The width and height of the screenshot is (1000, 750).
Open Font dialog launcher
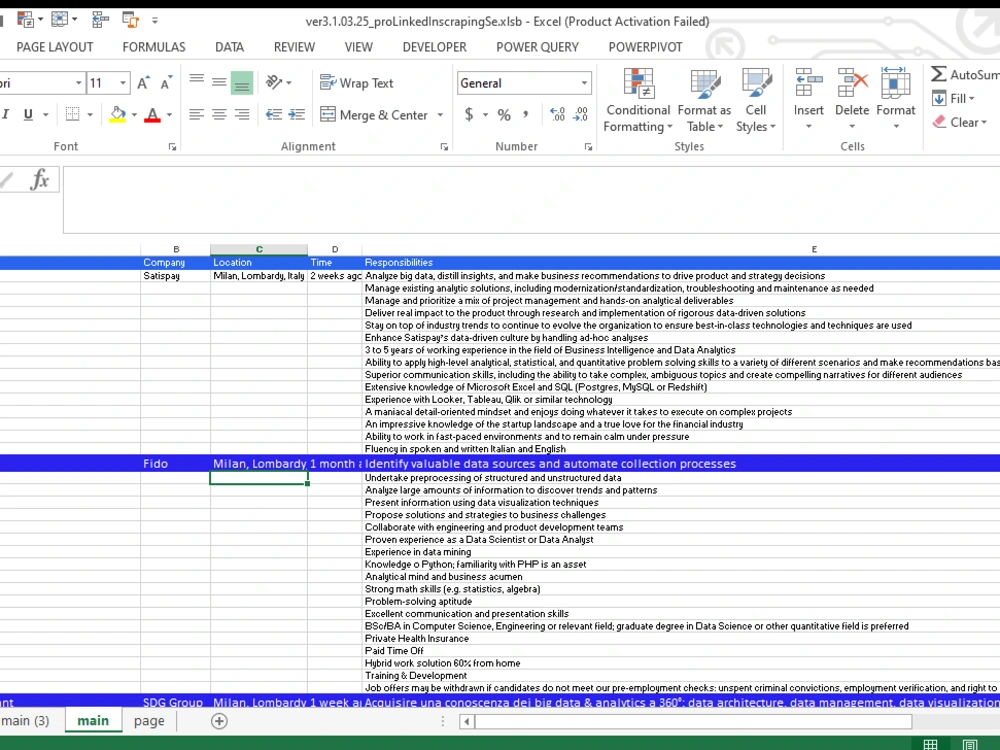172,147
